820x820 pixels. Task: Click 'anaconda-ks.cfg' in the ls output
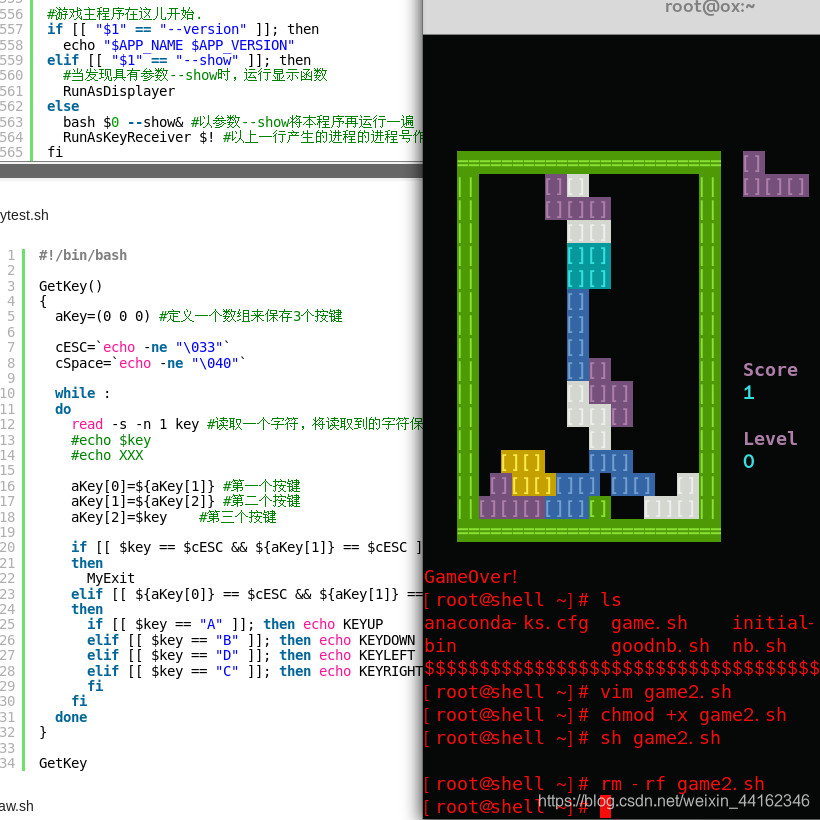(x=506, y=623)
